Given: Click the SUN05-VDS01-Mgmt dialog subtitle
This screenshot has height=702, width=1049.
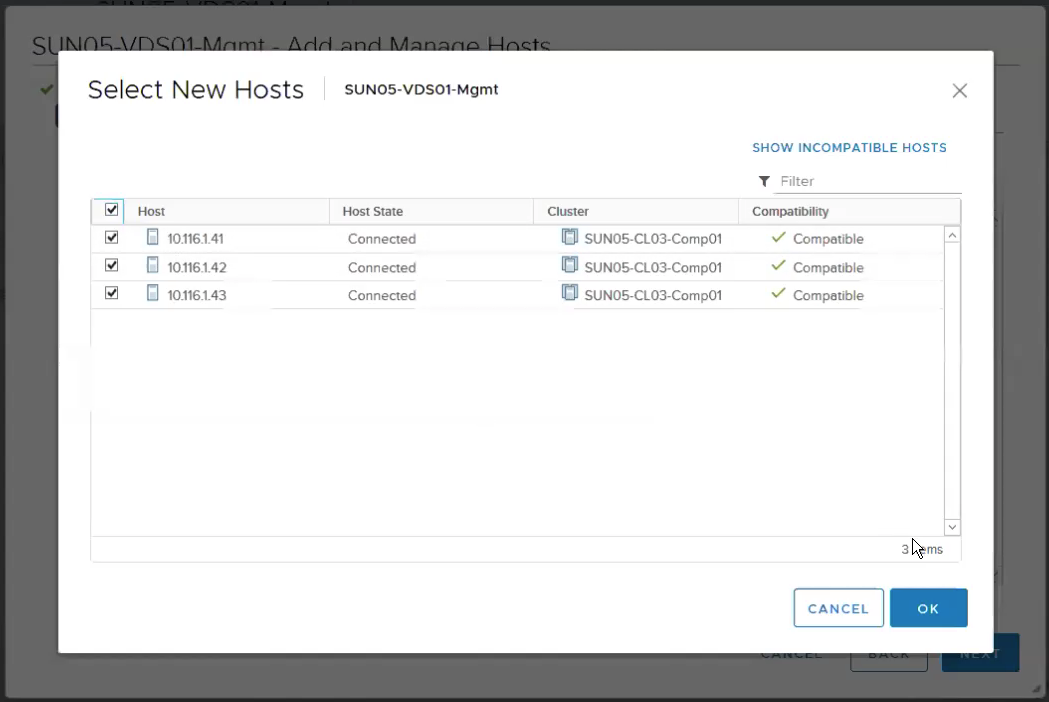Looking at the screenshot, I should coord(421,90).
